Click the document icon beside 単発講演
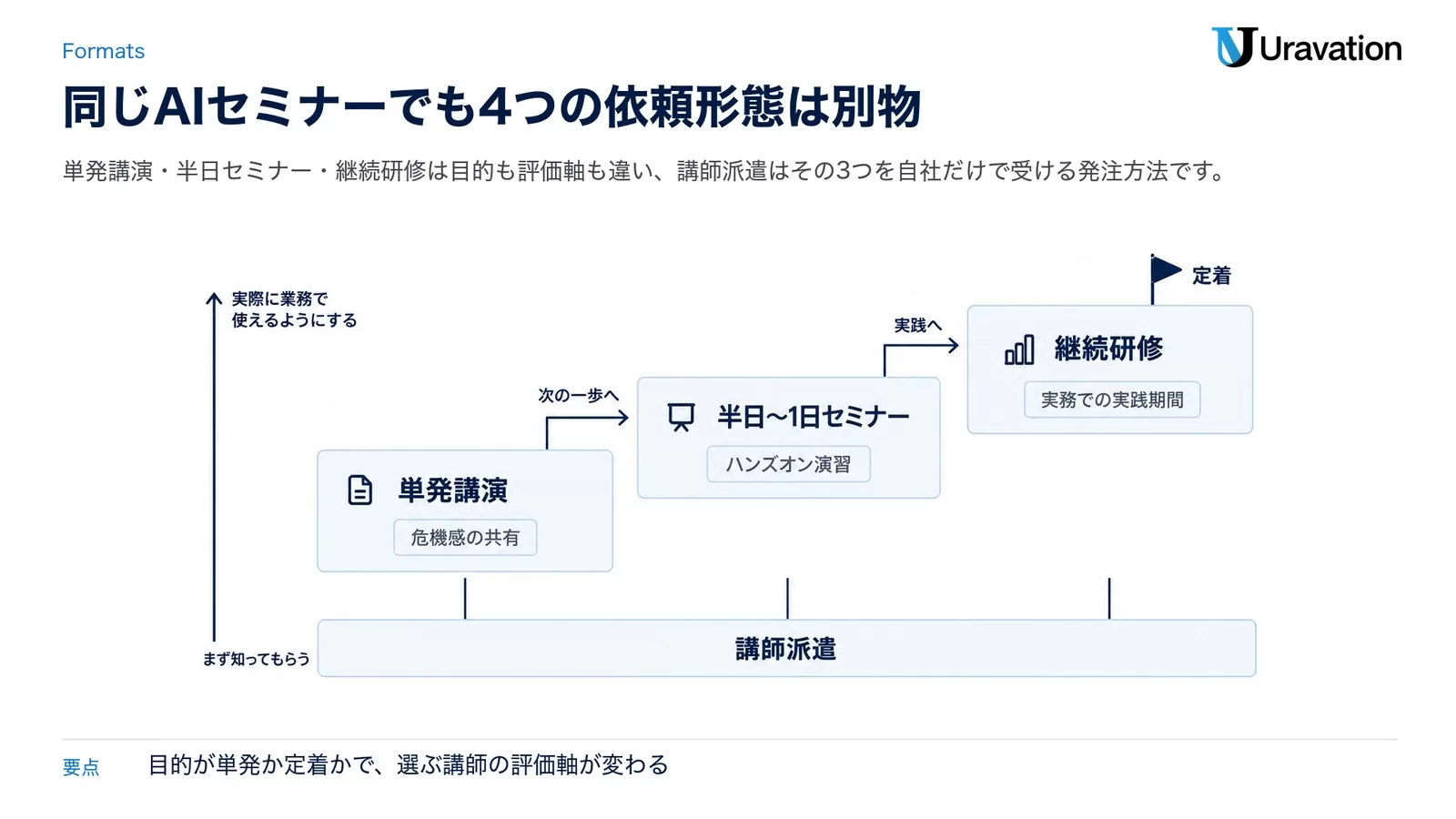 coord(360,490)
